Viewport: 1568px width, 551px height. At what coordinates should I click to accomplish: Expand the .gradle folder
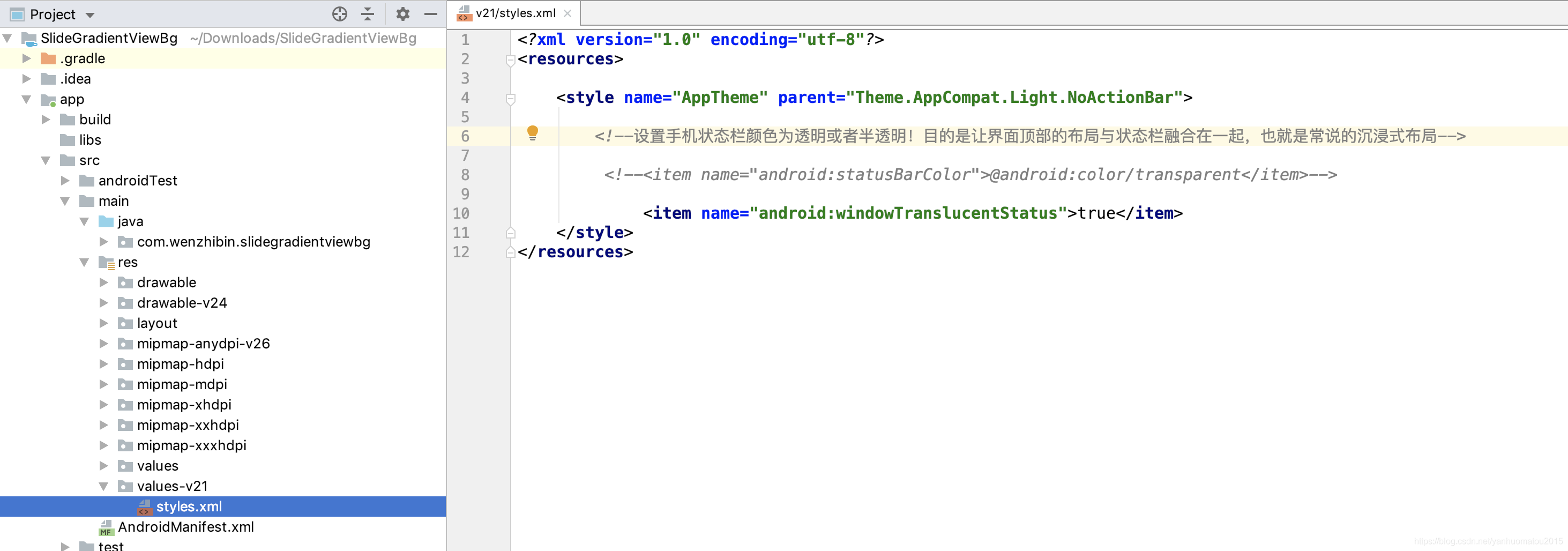click(x=26, y=58)
